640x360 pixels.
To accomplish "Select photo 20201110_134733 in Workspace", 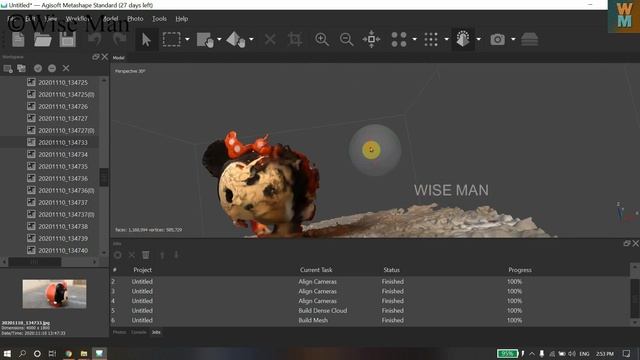I will click(x=63, y=142).
